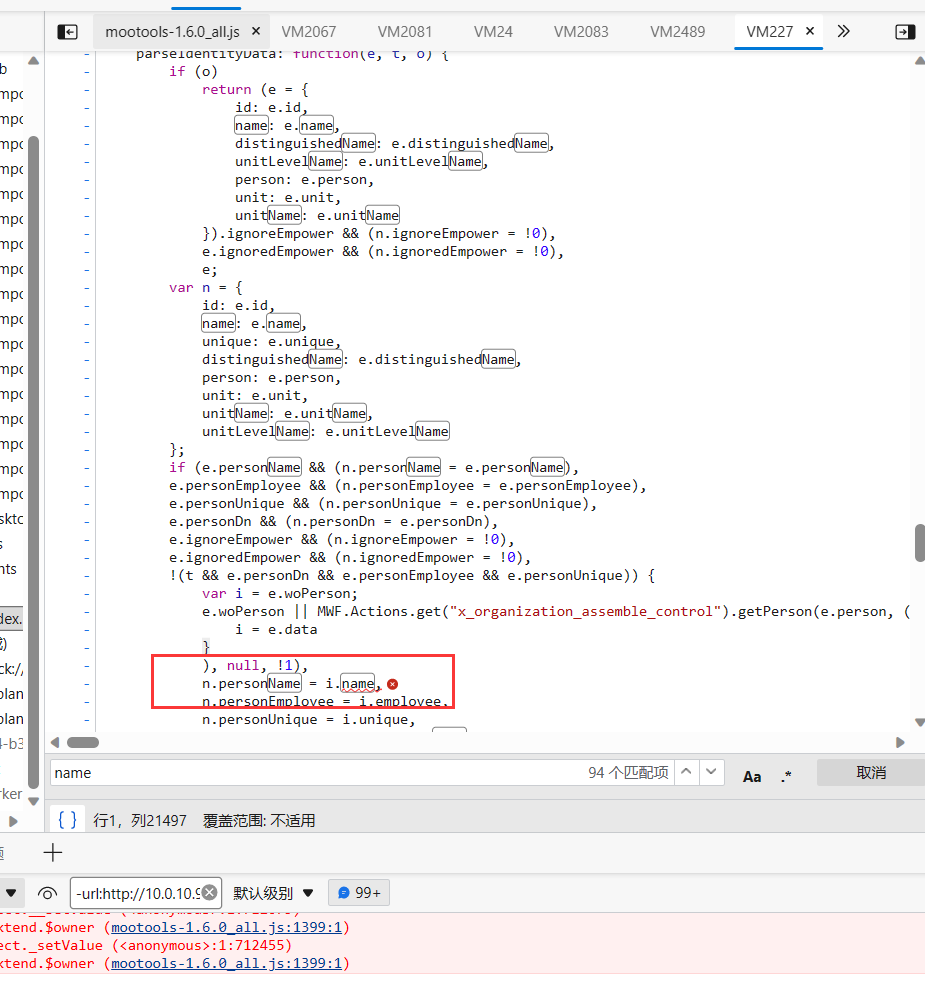The height and width of the screenshot is (986, 925).
Task: Toggle regular expression search option
Action: pyautogui.click(x=786, y=776)
